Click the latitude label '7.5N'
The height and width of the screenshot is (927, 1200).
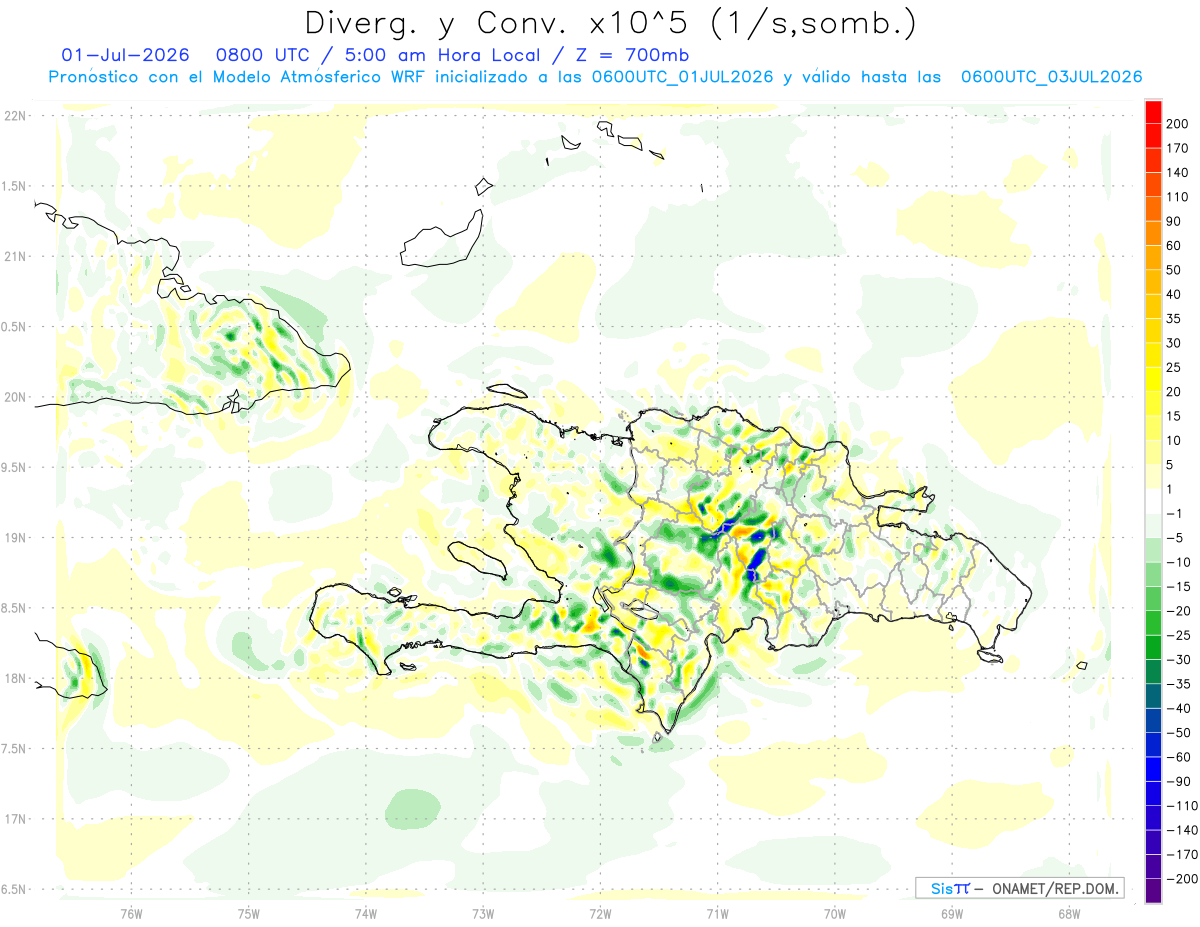pos(14,749)
